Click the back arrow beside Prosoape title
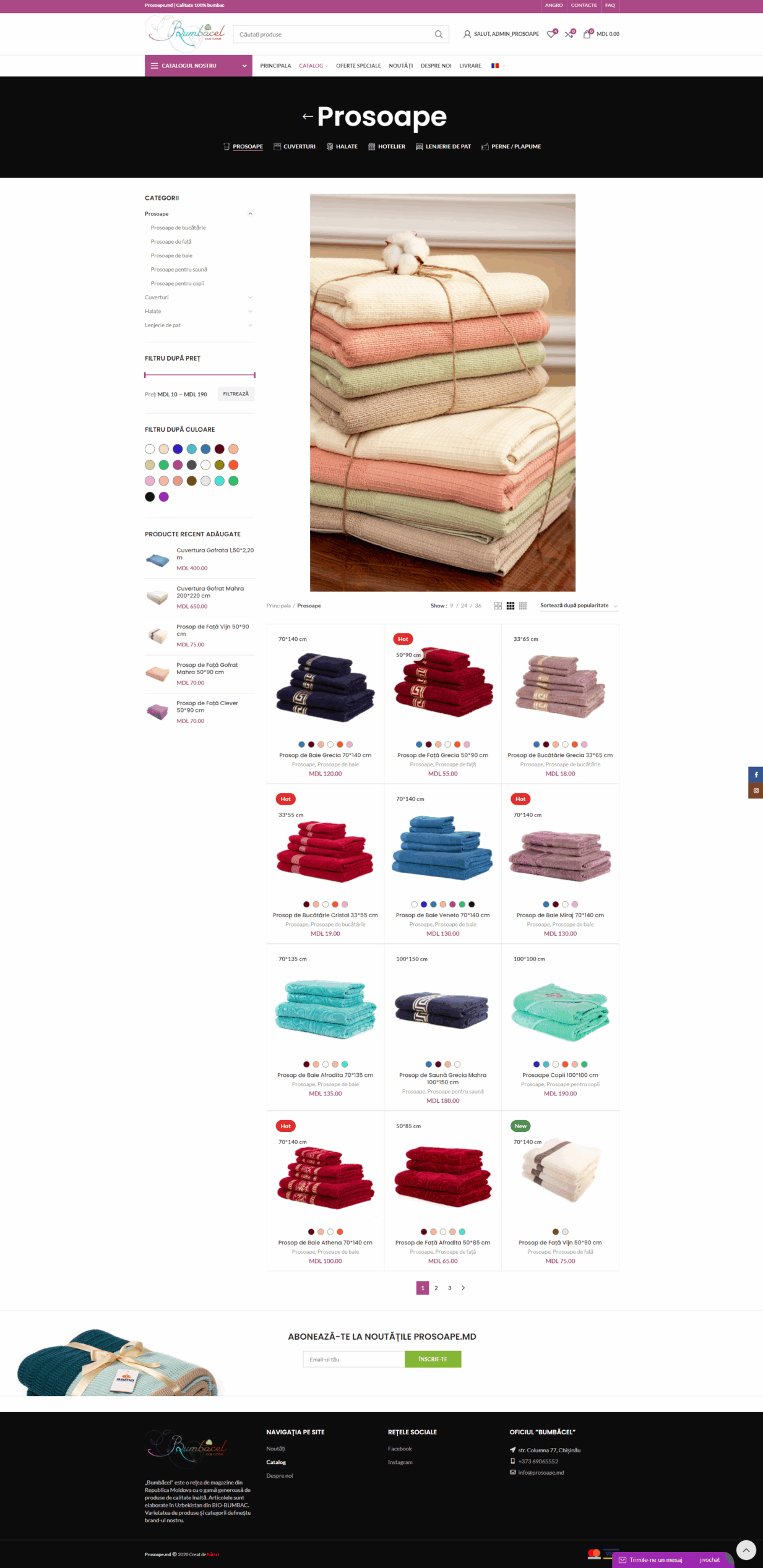763x1568 pixels. 308,116
